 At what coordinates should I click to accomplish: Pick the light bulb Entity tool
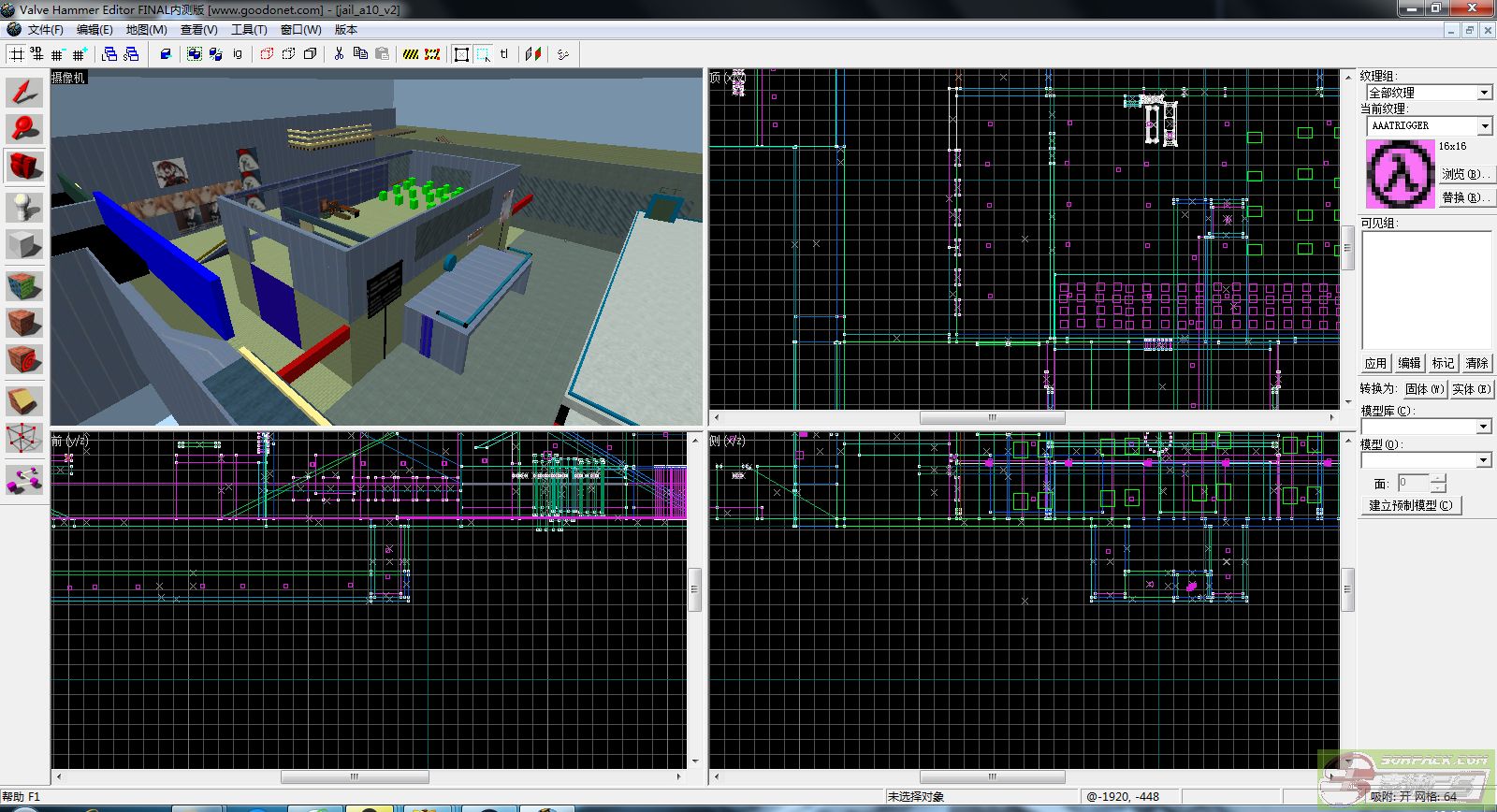[x=24, y=207]
